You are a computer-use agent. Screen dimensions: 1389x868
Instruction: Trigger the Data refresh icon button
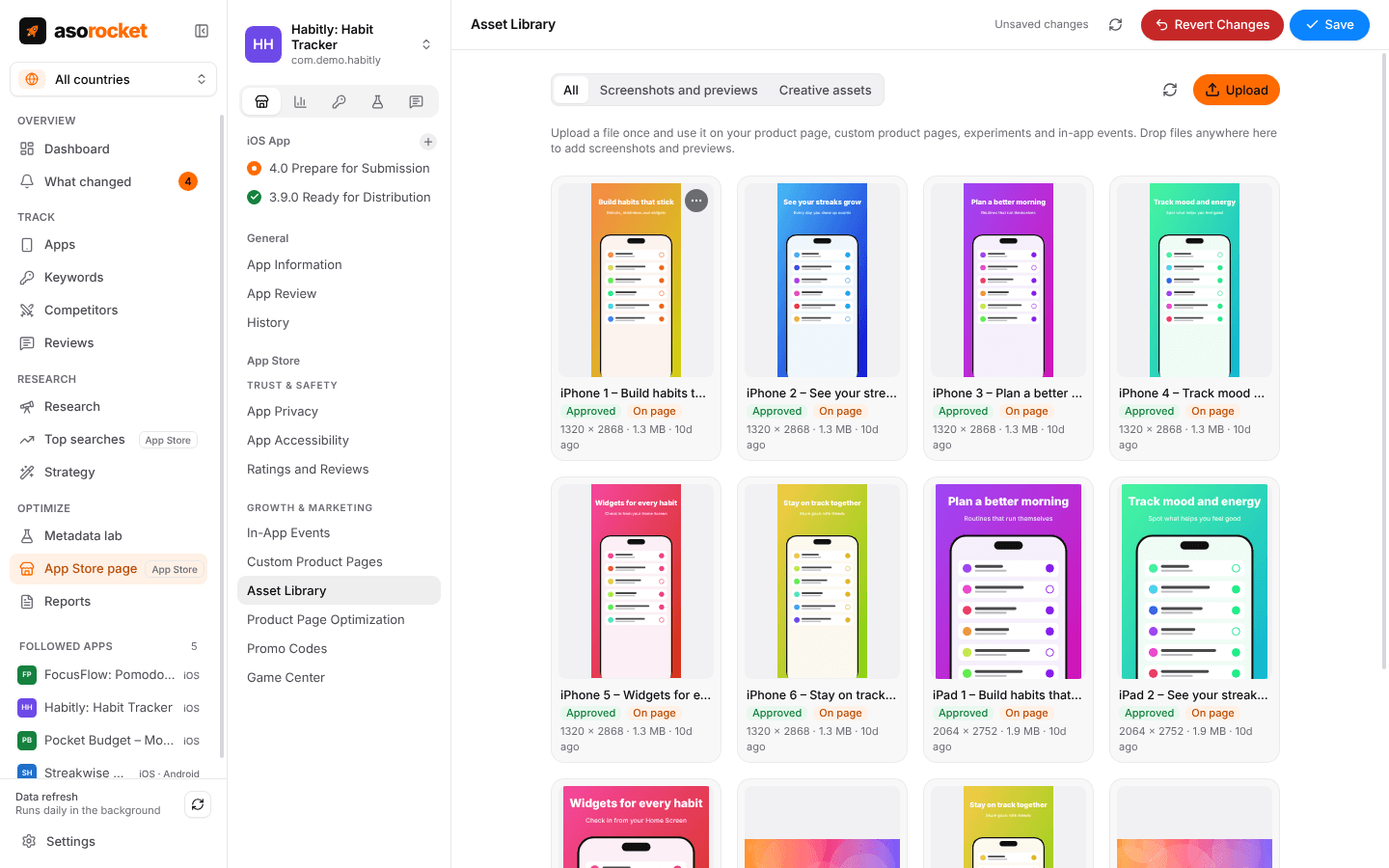198,804
